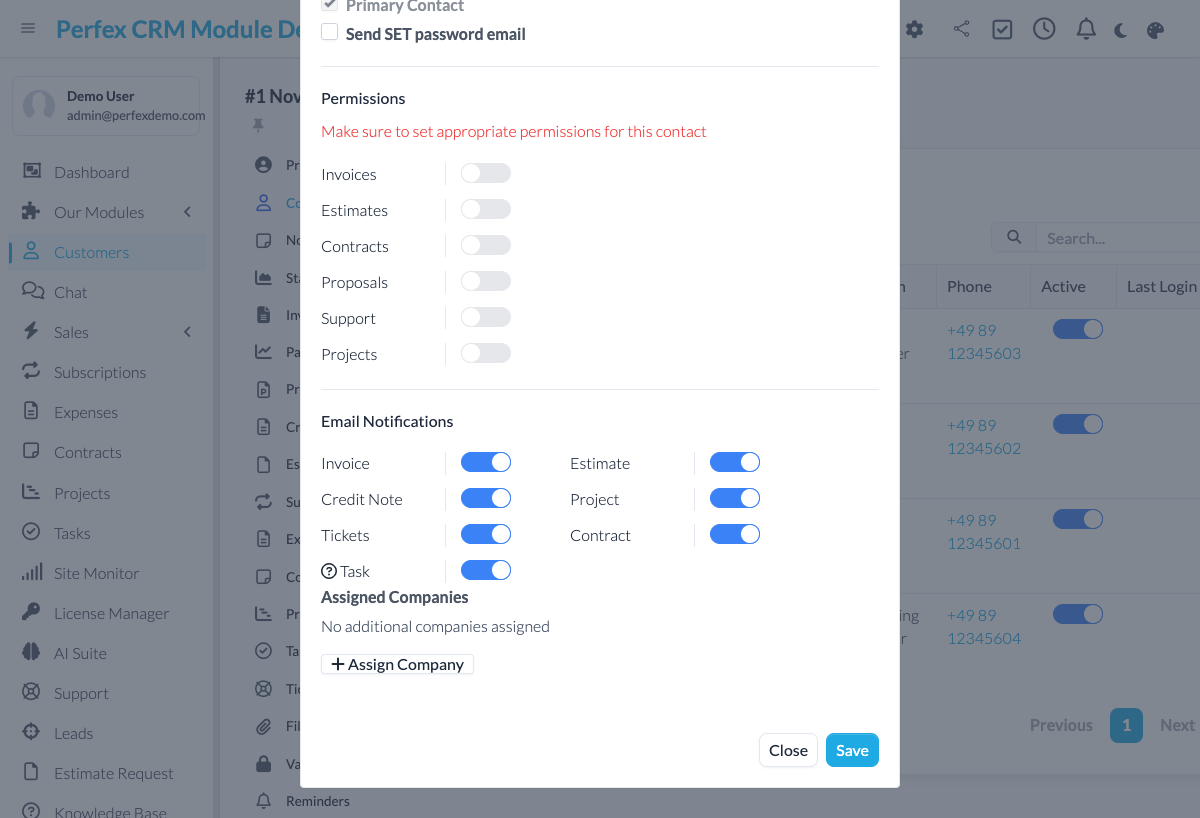
Task: Click the Task help question-mark icon
Action: (x=329, y=571)
